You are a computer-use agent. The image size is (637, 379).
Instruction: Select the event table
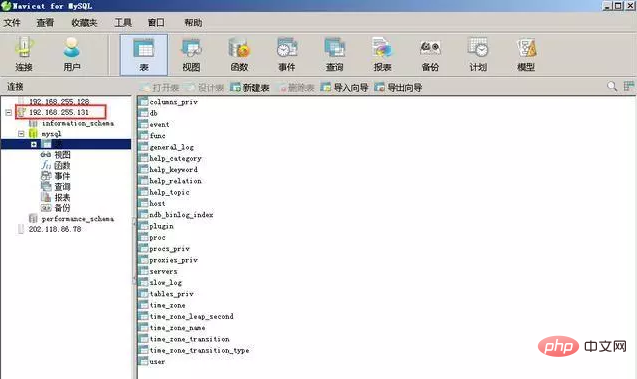(159, 124)
